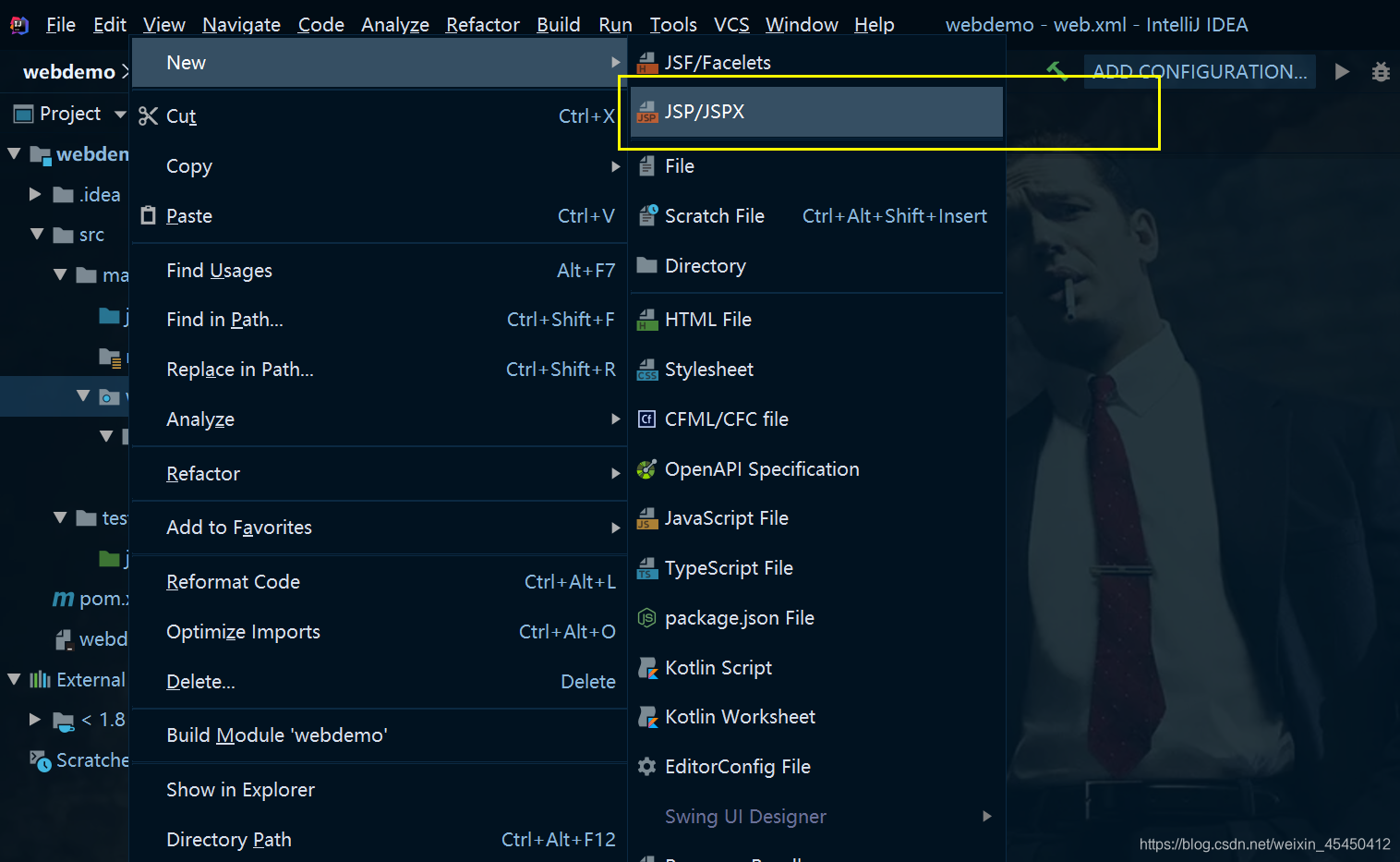Click the green Build hammer icon

(x=1057, y=71)
